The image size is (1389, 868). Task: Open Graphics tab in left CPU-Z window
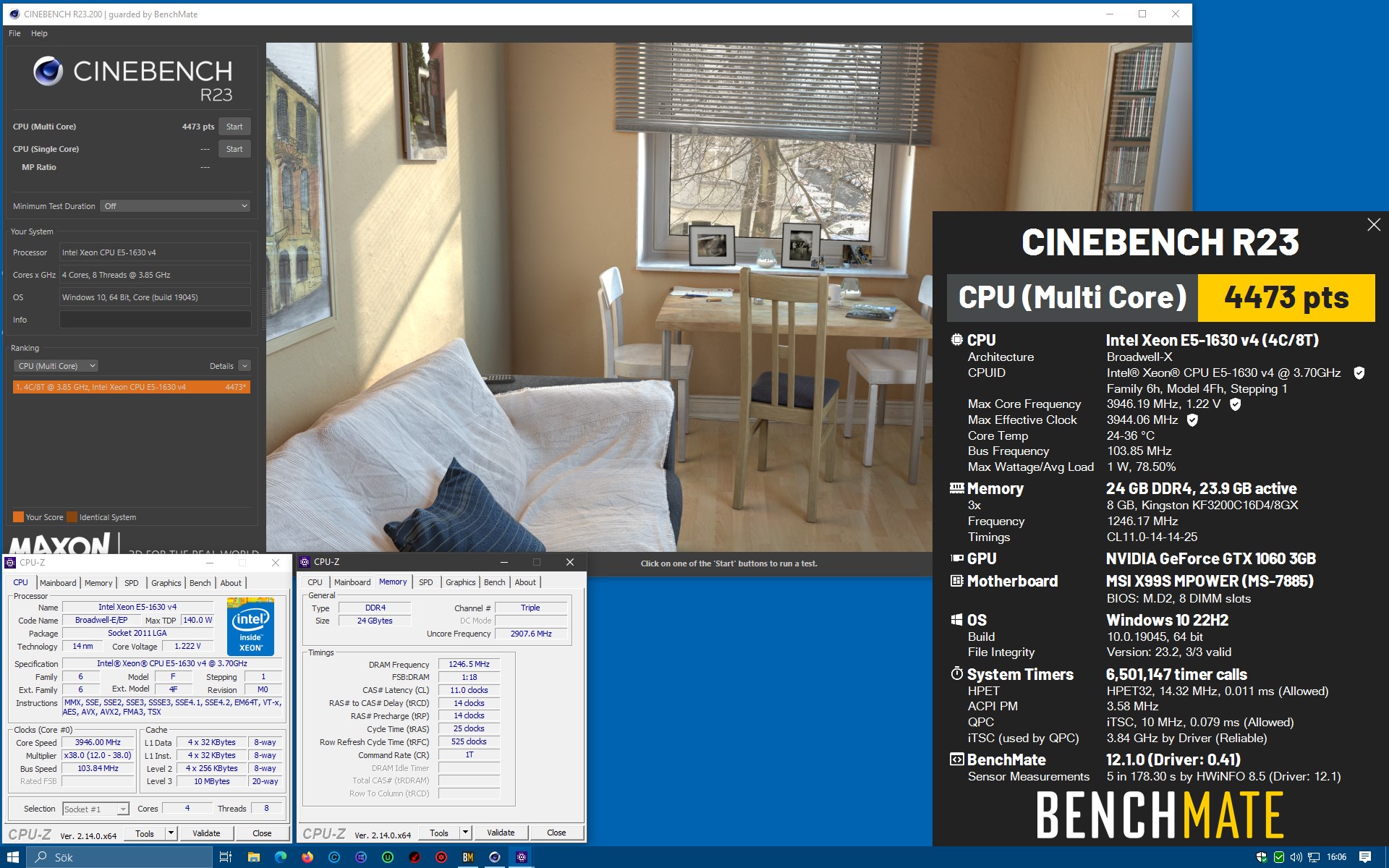coord(166,583)
